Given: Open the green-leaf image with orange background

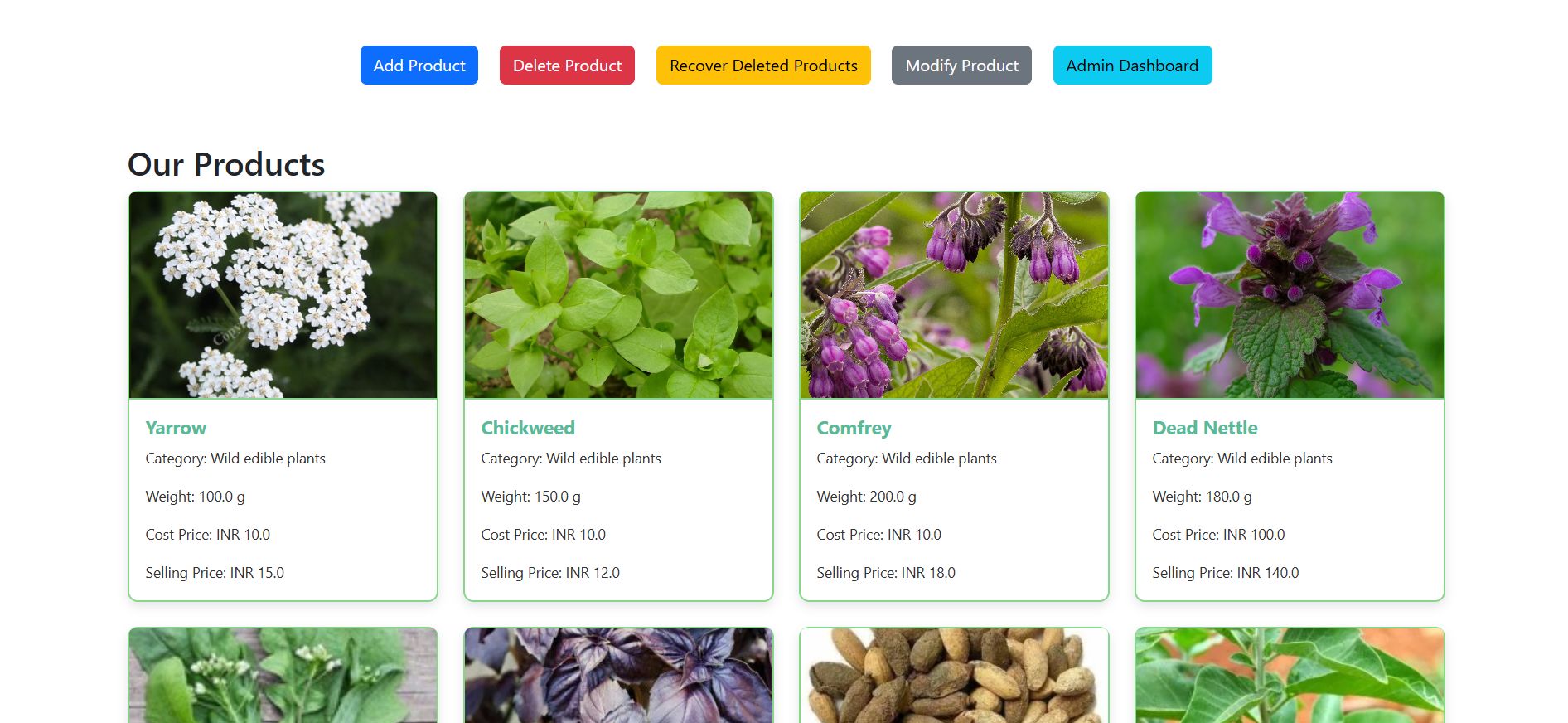Looking at the screenshot, I should [x=1290, y=676].
